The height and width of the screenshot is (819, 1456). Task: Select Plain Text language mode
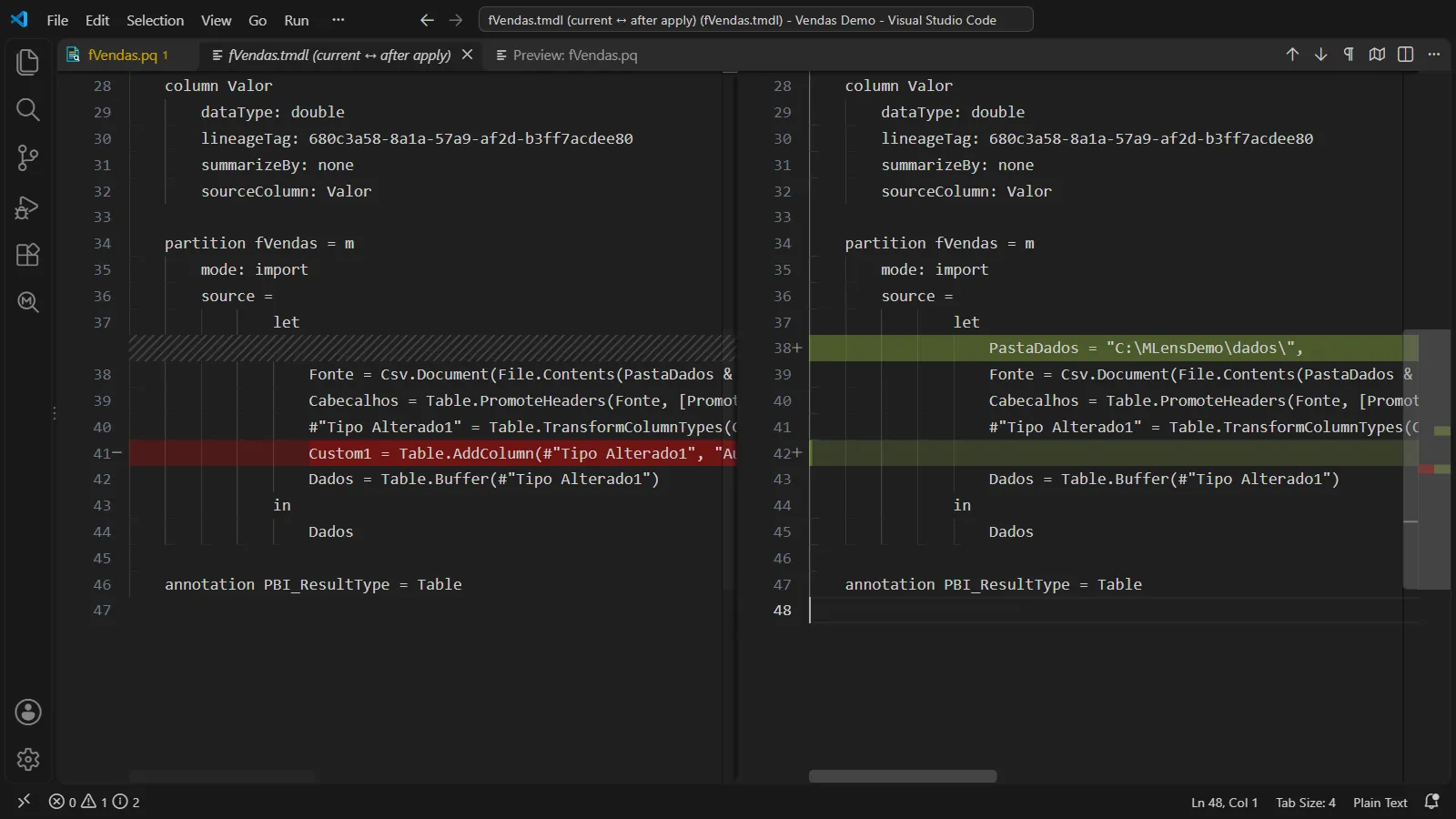pos(1380,802)
